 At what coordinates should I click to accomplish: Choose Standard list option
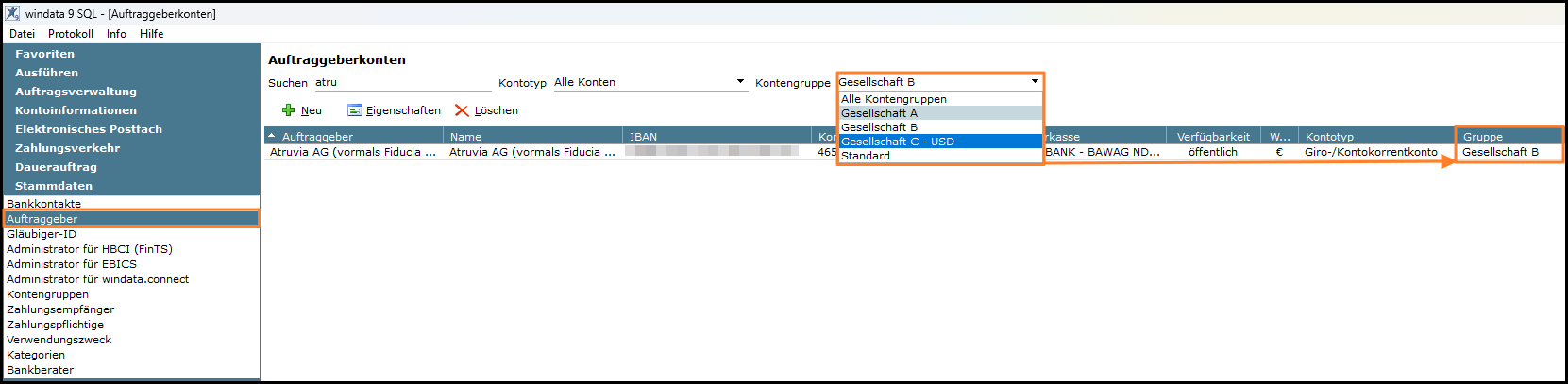940,156
